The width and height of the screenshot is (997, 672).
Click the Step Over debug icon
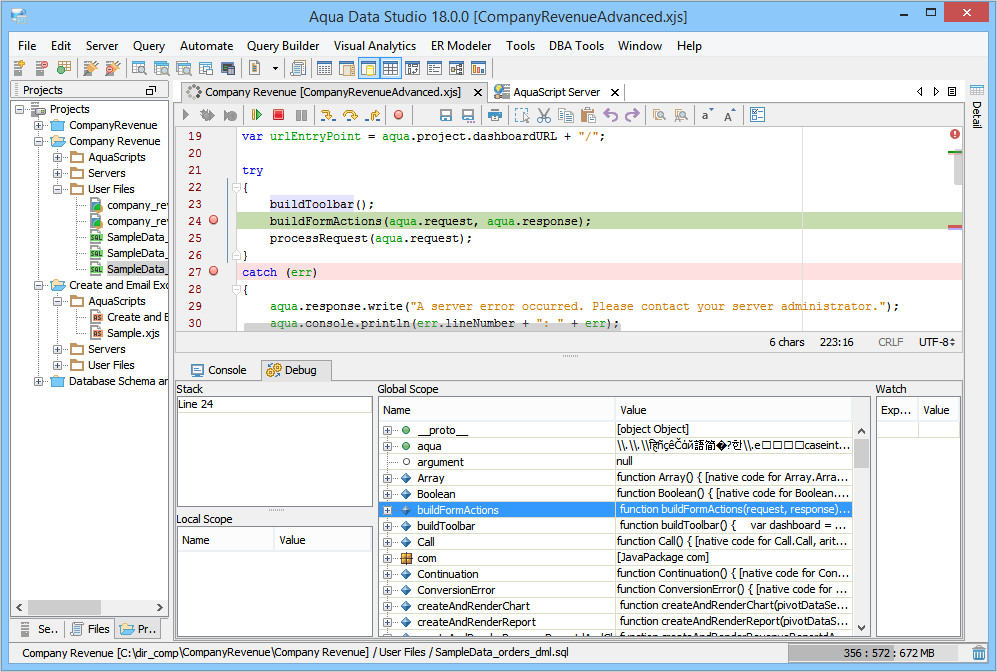point(350,115)
